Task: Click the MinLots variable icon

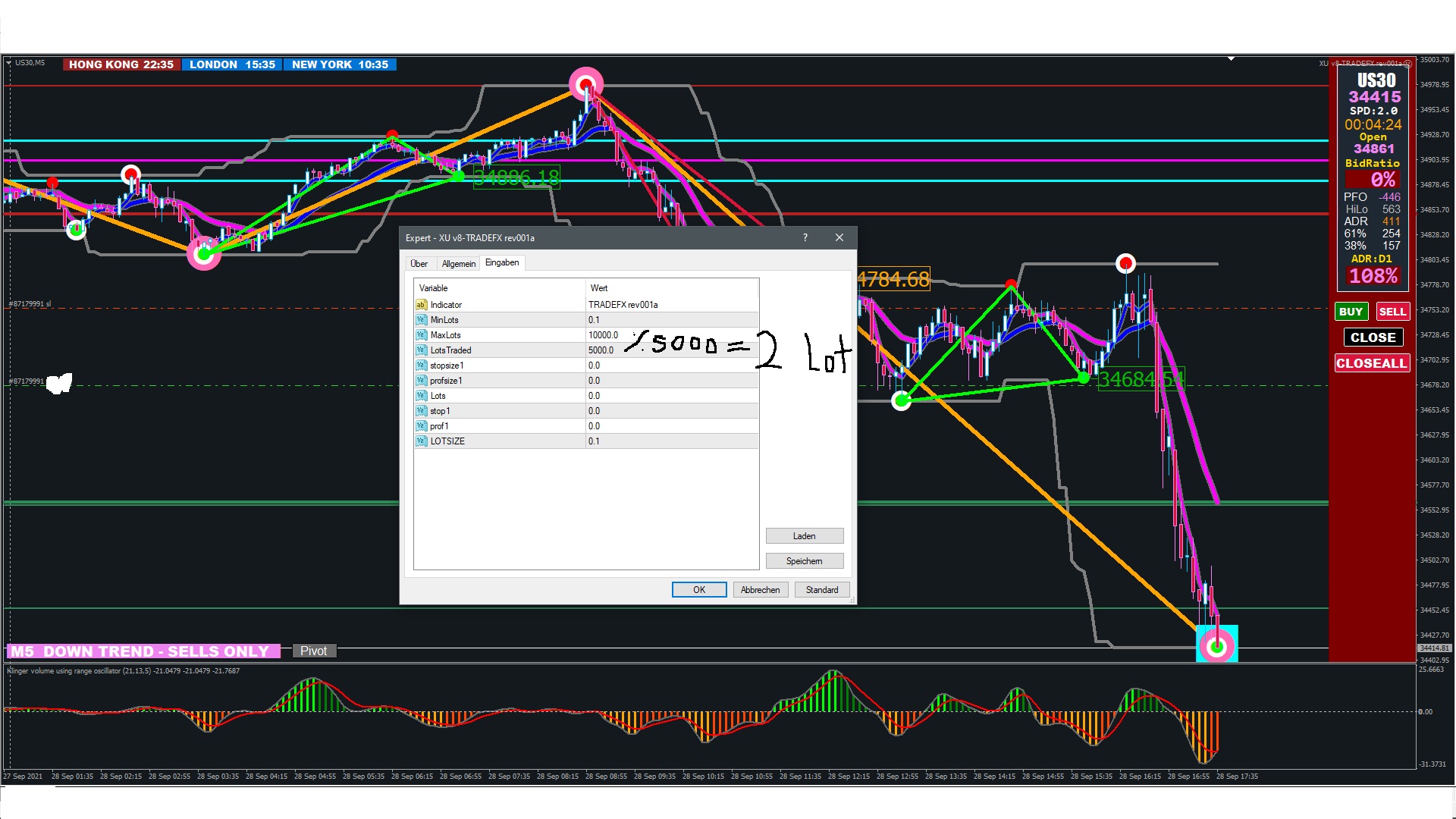Action: pos(421,320)
